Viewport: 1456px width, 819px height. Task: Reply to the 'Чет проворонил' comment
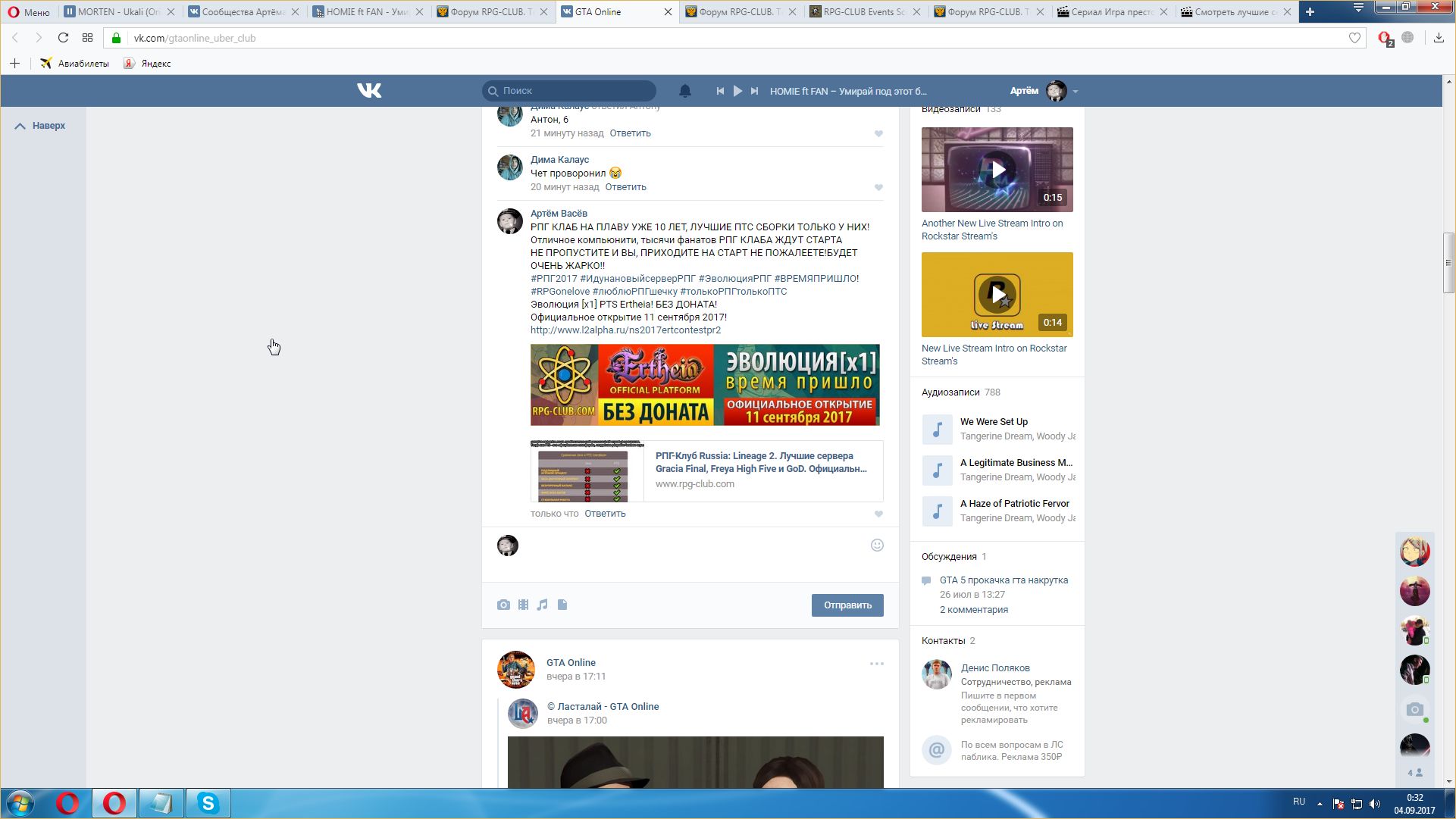pos(625,187)
